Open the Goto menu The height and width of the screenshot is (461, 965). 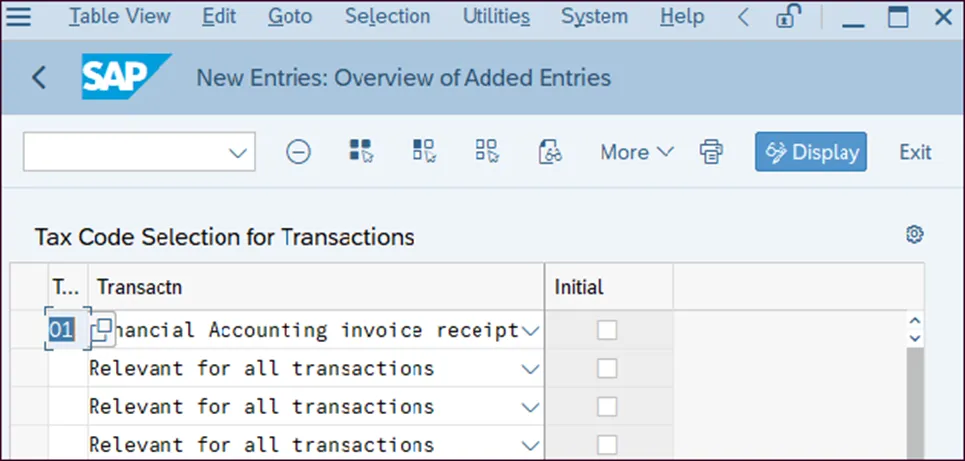tap(290, 17)
